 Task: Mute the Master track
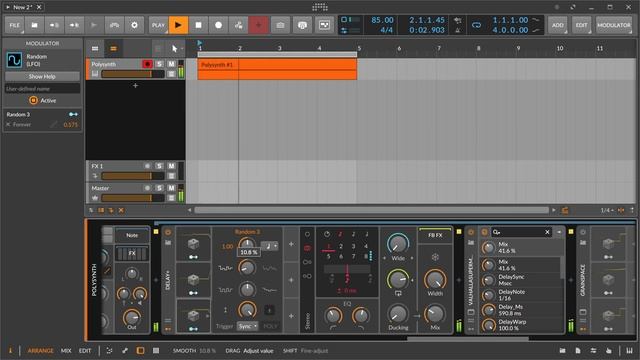(171, 188)
